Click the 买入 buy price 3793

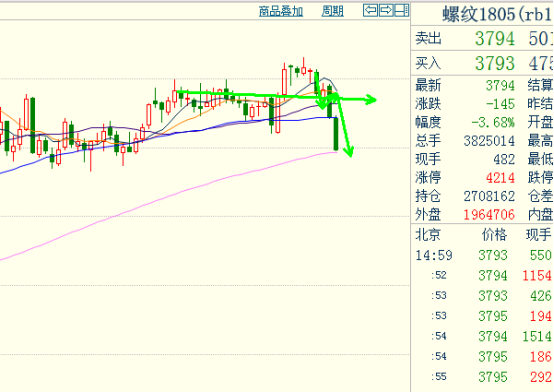[495, 64]
